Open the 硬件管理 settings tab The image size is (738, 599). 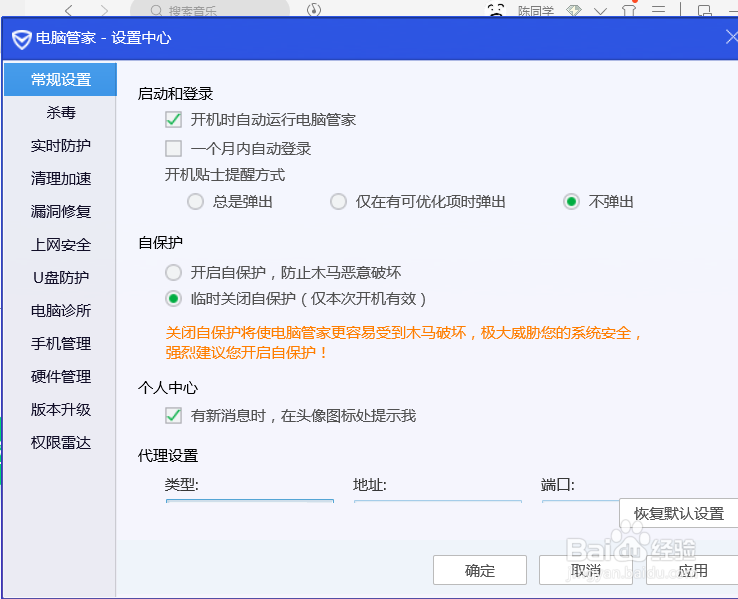[x=60, y=376]
